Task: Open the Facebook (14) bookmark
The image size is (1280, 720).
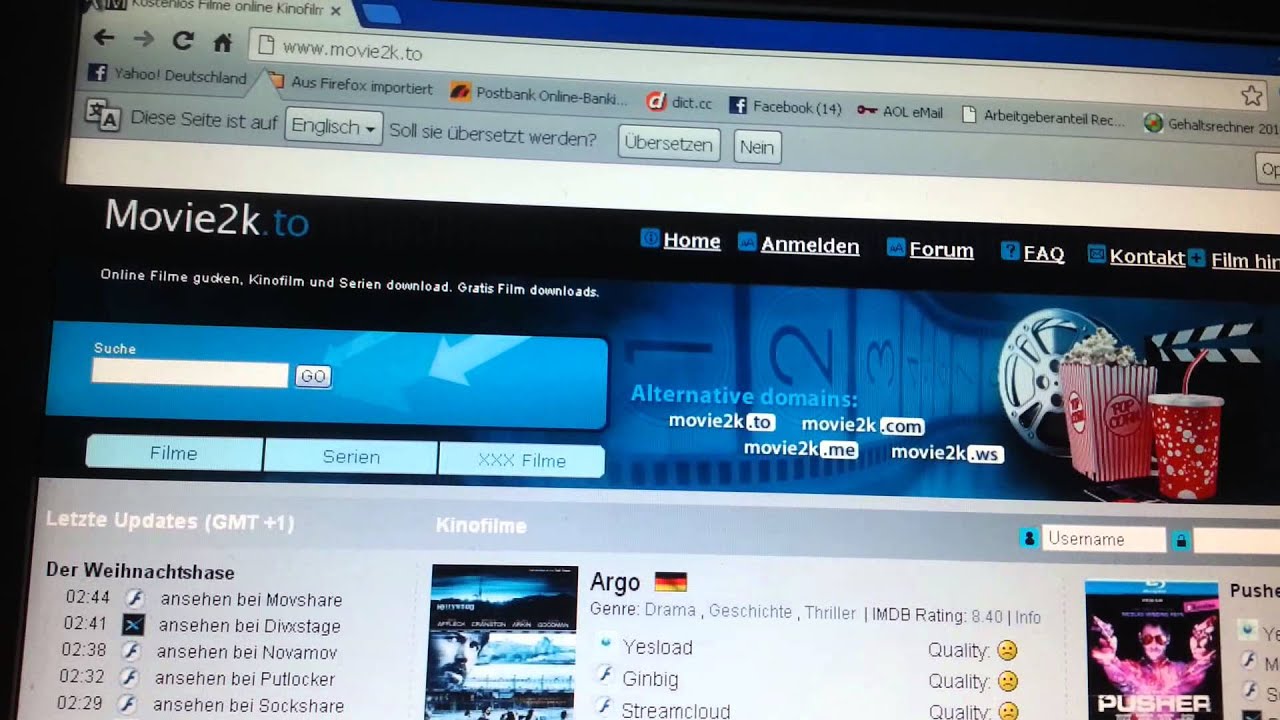Action: 785,106
